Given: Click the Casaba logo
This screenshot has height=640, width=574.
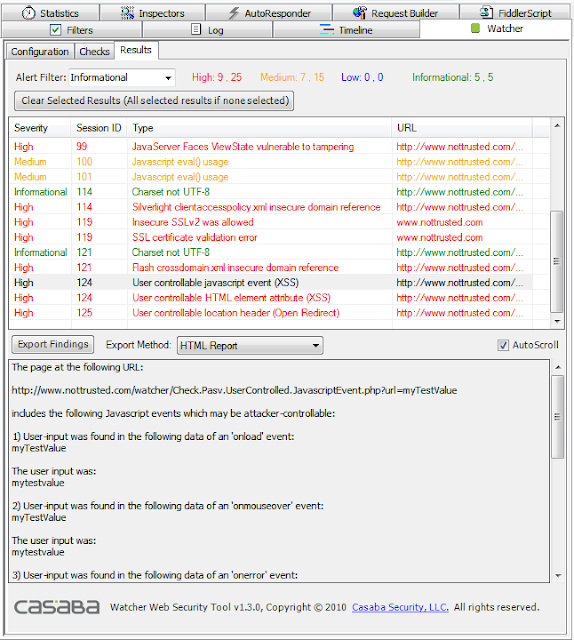Looking at the screenshot, I should pyautogui.click(x=57, y=607).
